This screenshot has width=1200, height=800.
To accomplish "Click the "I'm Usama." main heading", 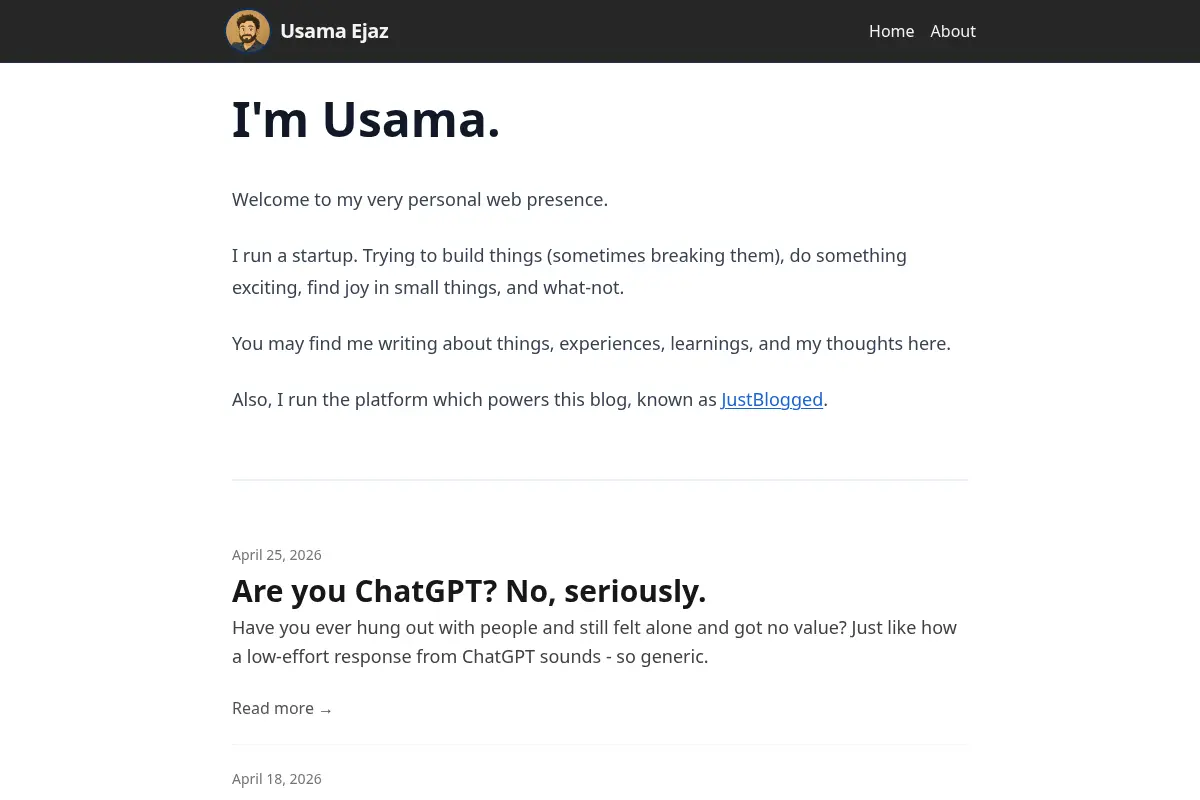I will [x=366, y=120].
